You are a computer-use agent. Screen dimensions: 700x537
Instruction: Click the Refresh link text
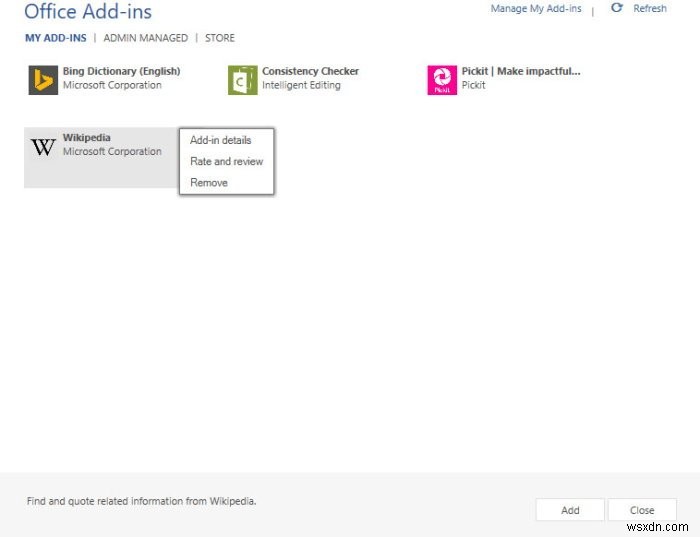point(650,8)
